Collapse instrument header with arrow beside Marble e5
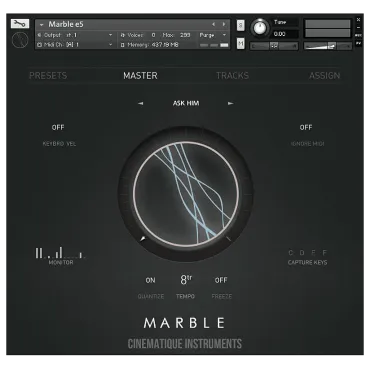370x370 pixels. 41,25
